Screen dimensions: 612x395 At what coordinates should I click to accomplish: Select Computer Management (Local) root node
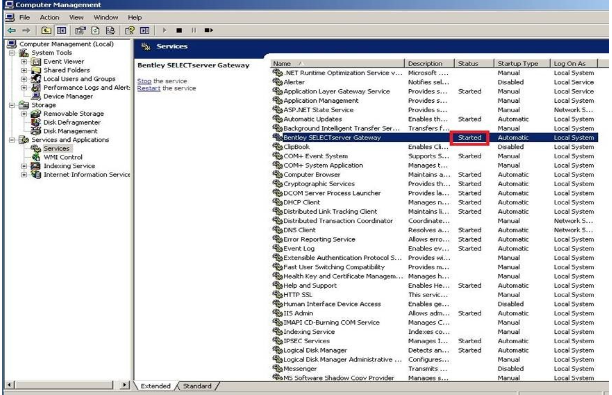66,44
